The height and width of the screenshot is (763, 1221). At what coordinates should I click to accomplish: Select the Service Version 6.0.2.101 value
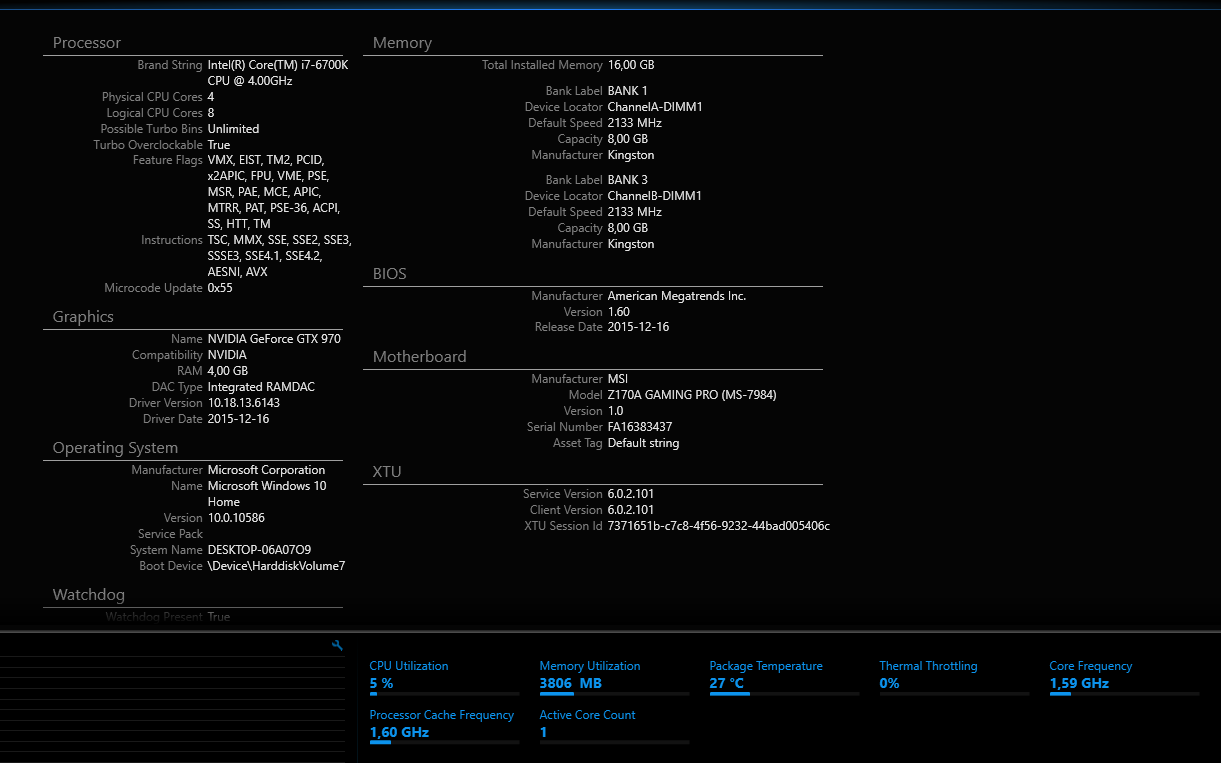[631, 494]
